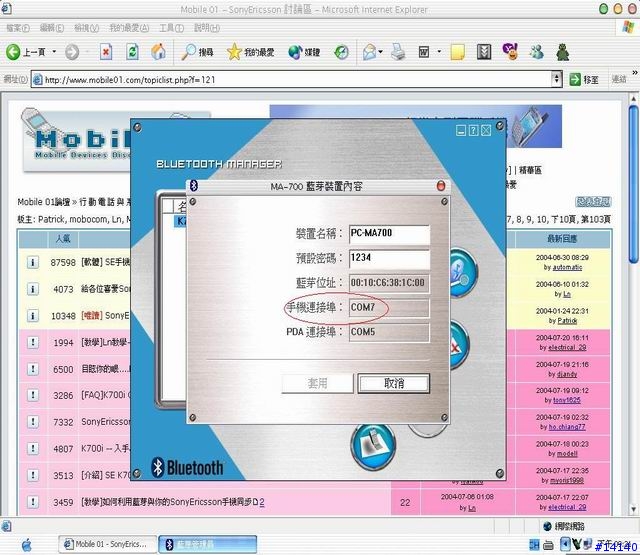
Task: Launch Yahoo Messenger toolbar icon
Action: pyautogui.click(x=510, y=52)
